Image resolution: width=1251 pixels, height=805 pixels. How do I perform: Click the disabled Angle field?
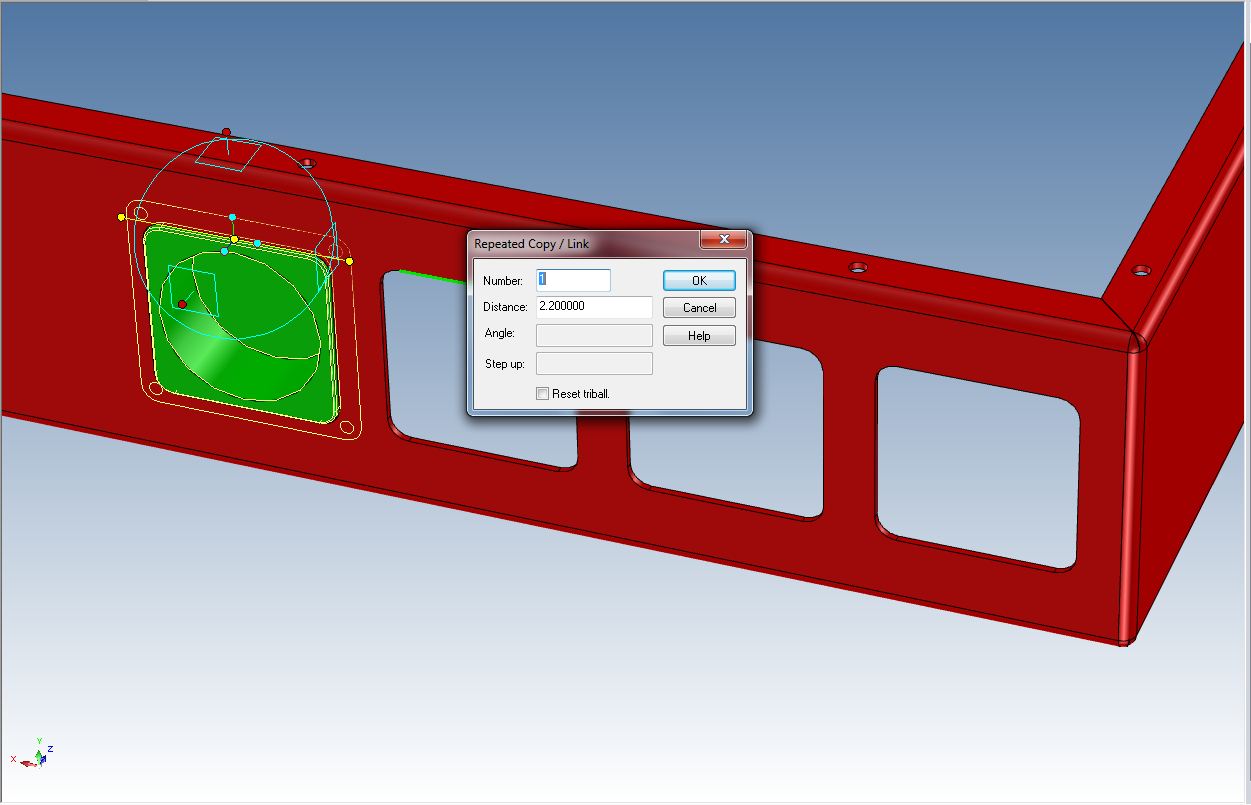(x=594, y=335)
